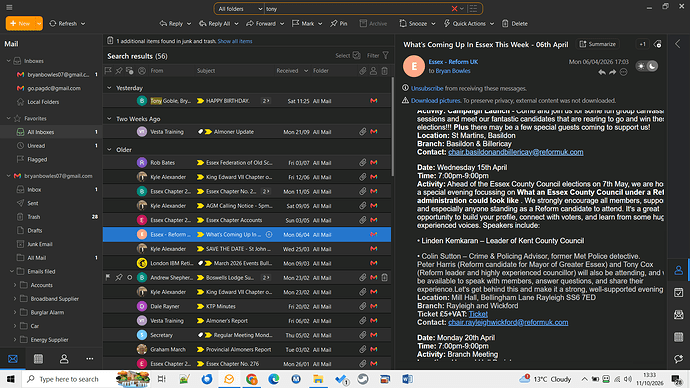Pin the selected email

coord(339,24)
